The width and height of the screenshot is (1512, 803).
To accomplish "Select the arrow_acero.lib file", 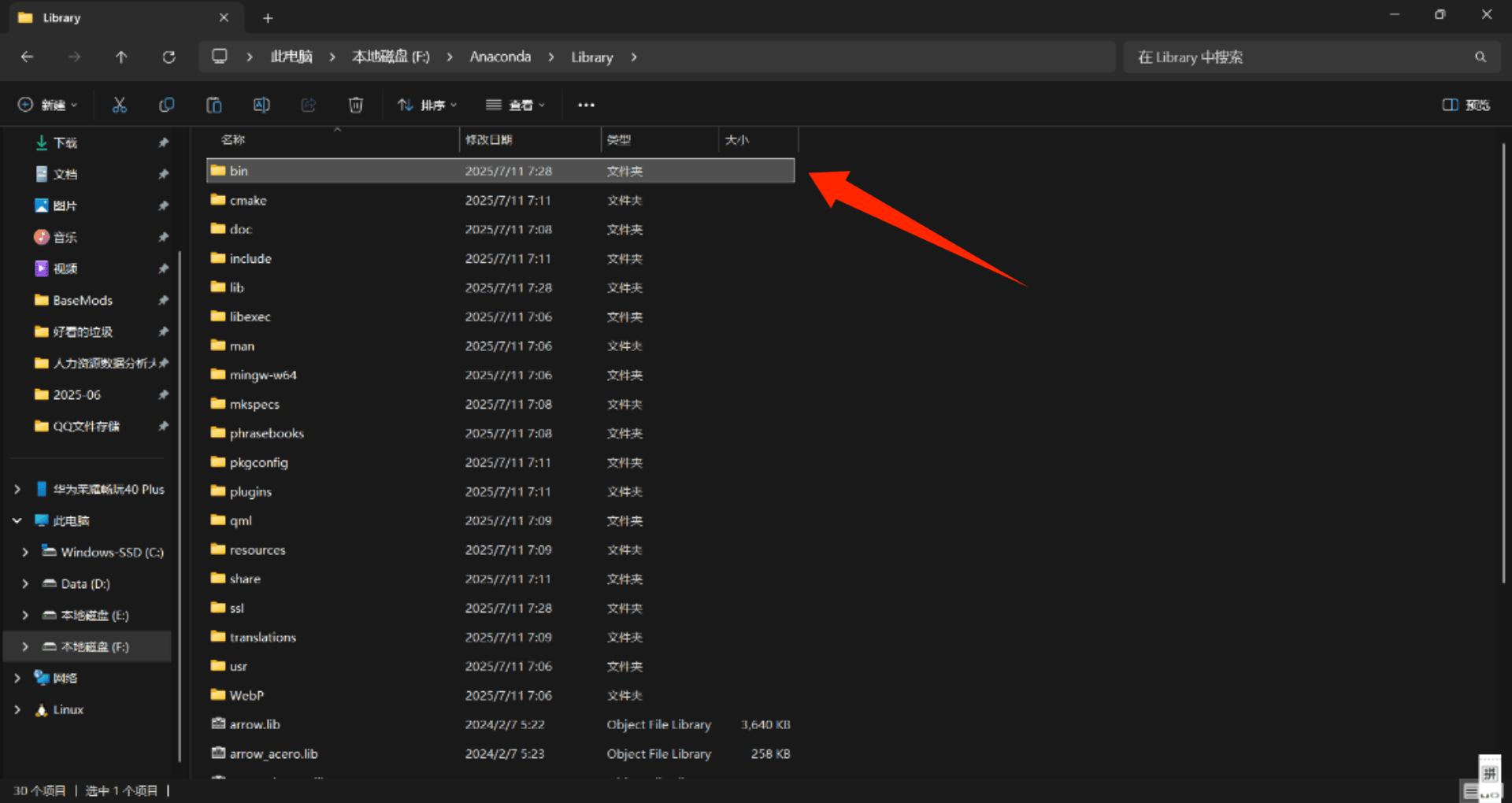I will pyautogui.click(x=501, y=753).
